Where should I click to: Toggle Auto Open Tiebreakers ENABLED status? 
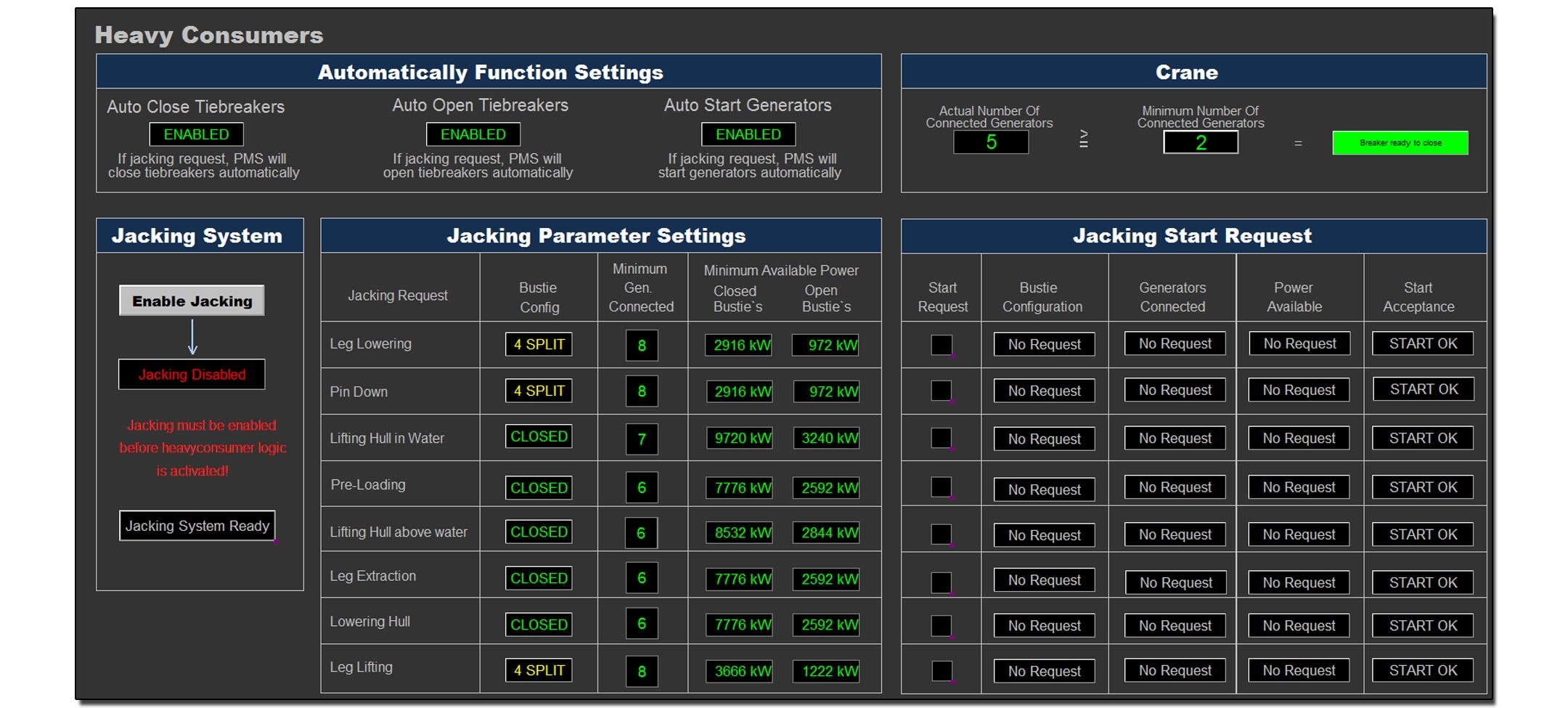click(x=473, y=134)
